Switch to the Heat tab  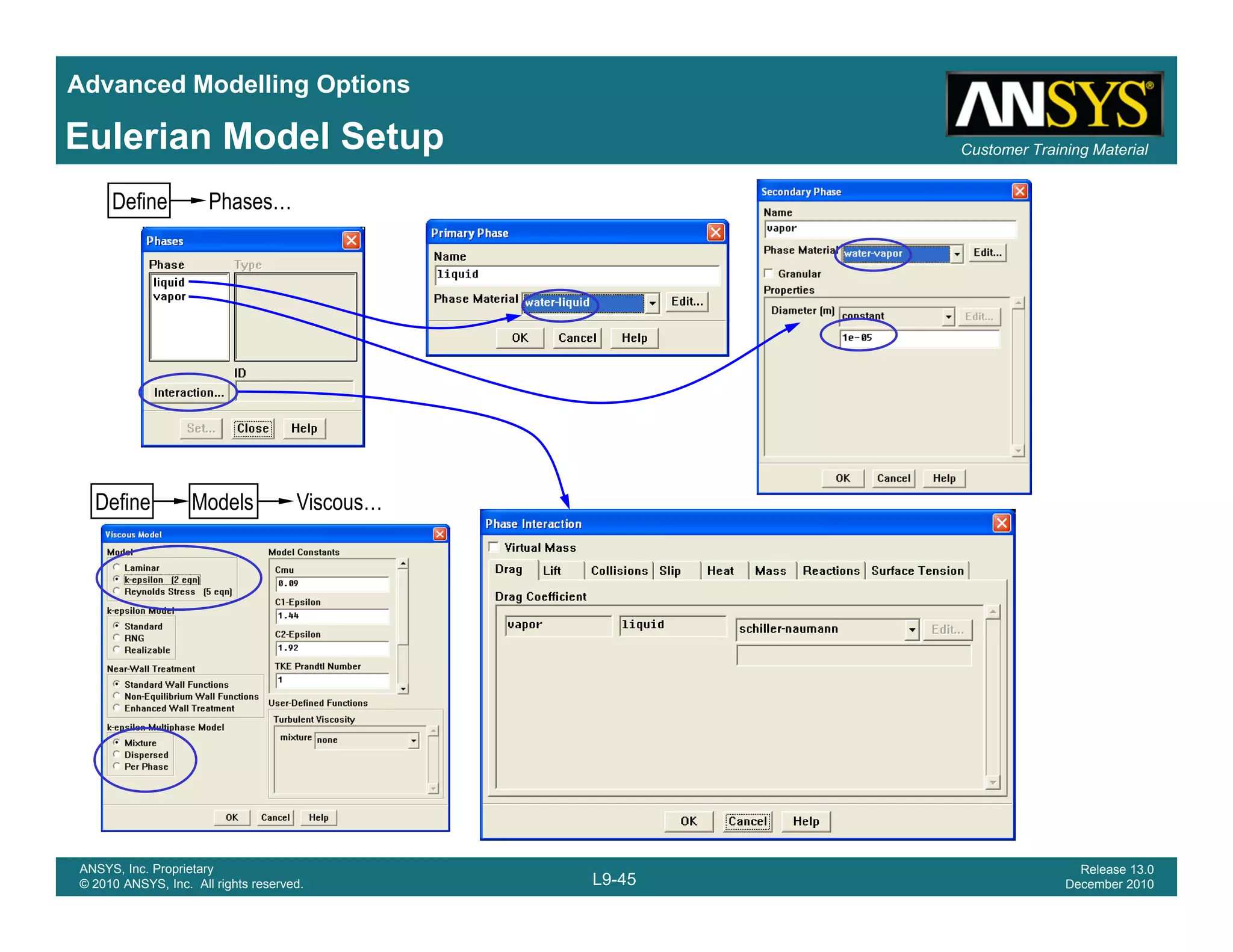coord(720,570)
